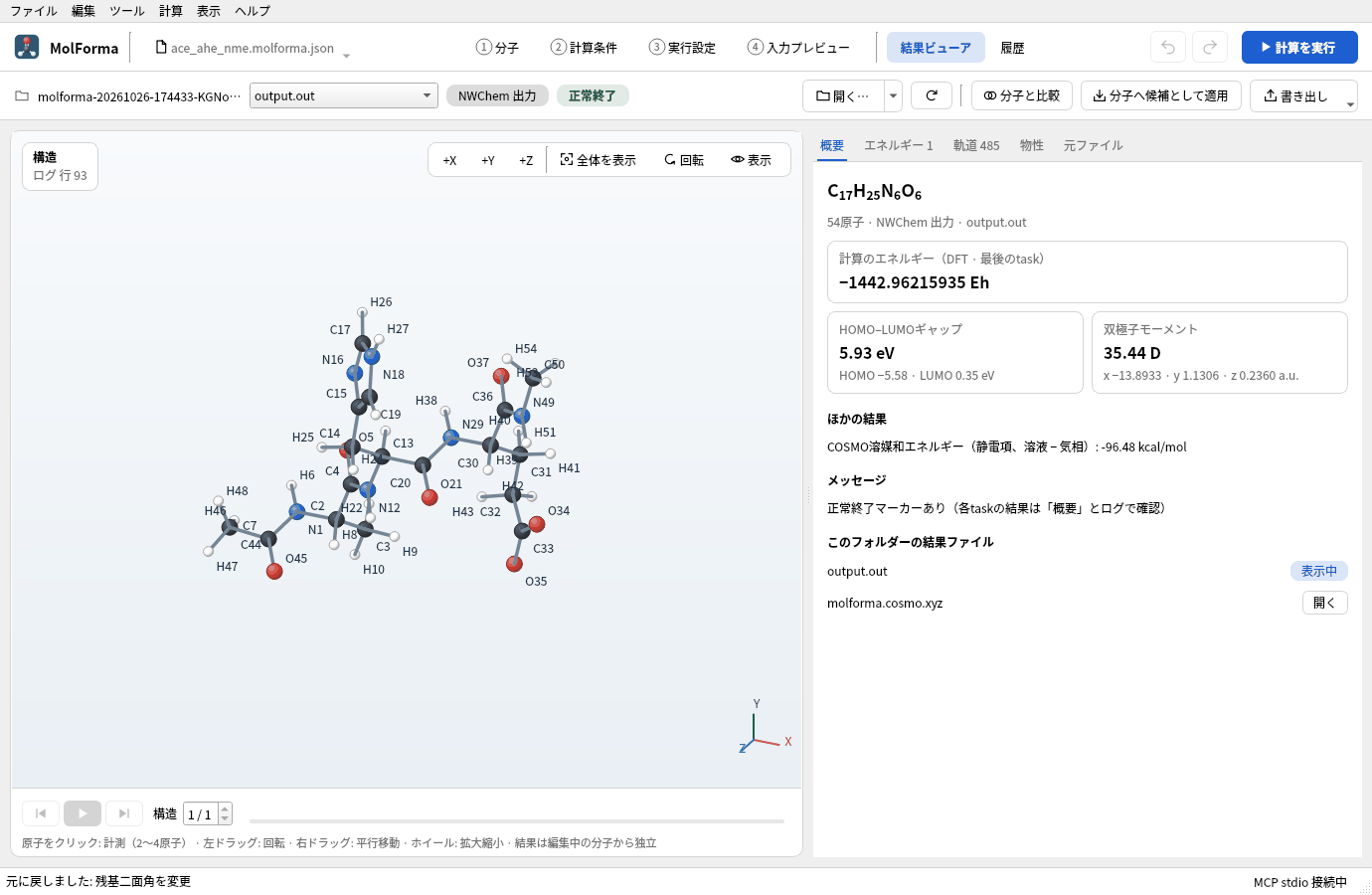Select the 軌道 485 tab

tap(976, 145)
